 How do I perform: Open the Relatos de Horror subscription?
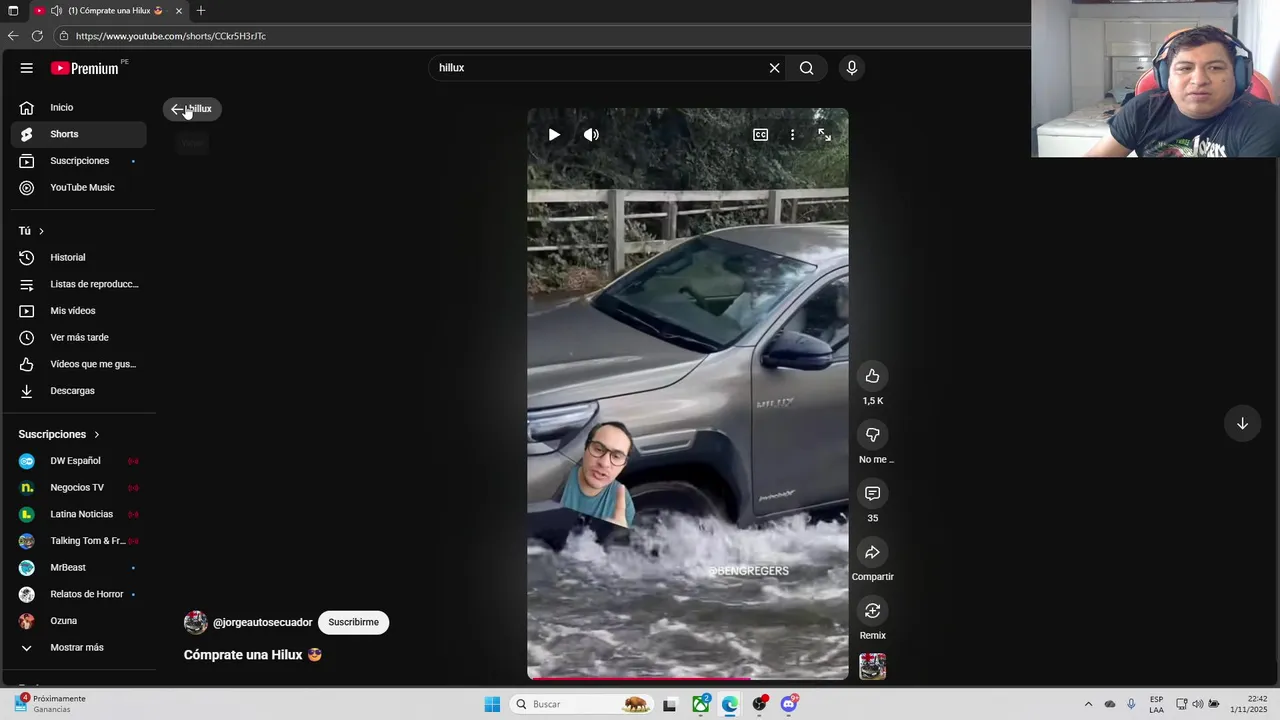coord(78,594)
